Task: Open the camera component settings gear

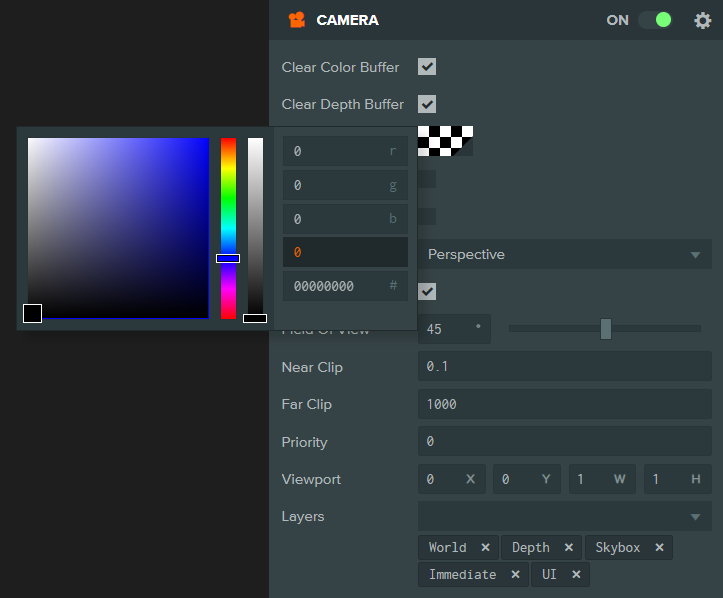Action: [x=702, y=20]
